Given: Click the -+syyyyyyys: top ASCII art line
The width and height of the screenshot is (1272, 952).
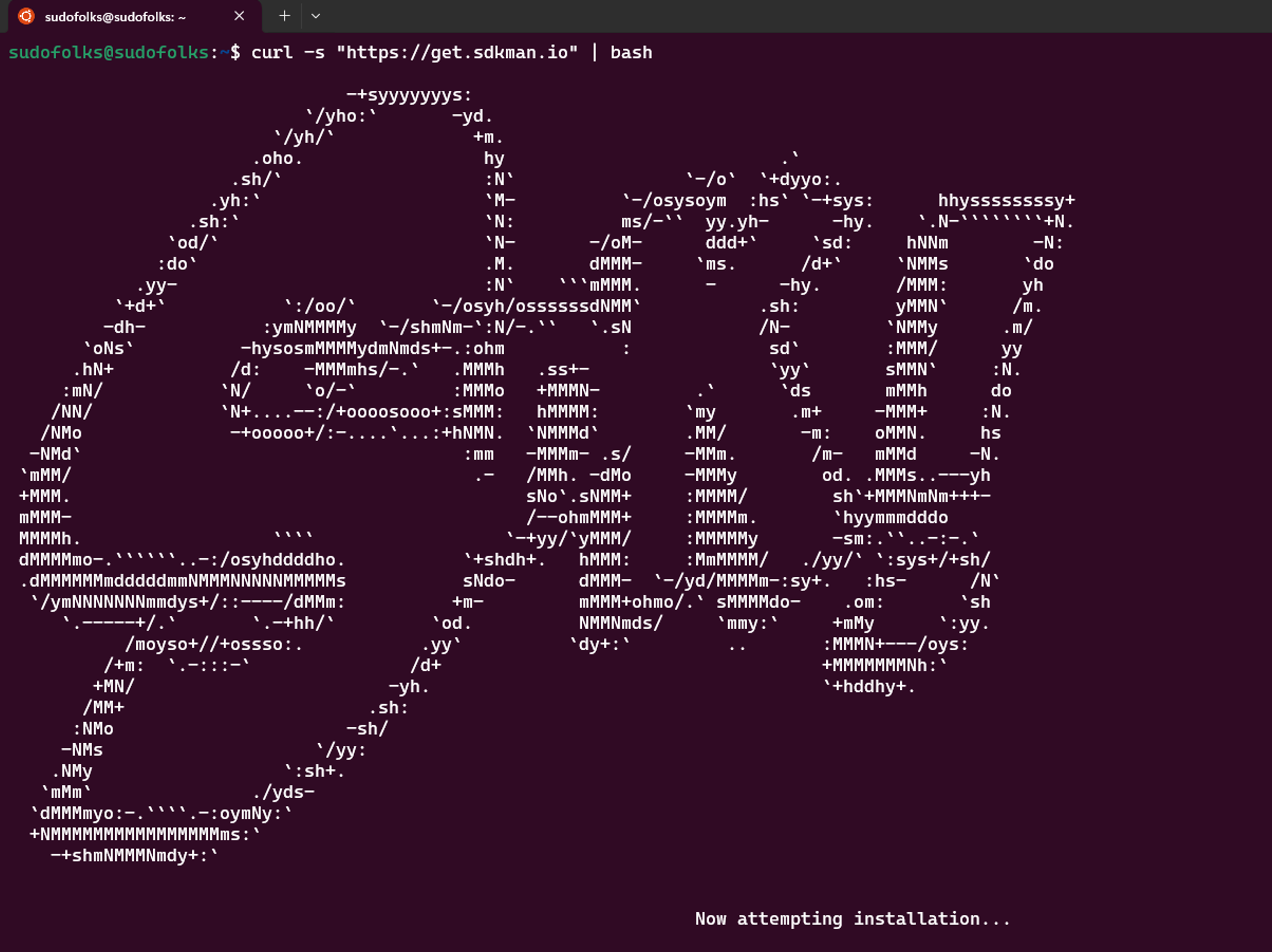Looking at the screenshot, I should [x=409, y=95].
